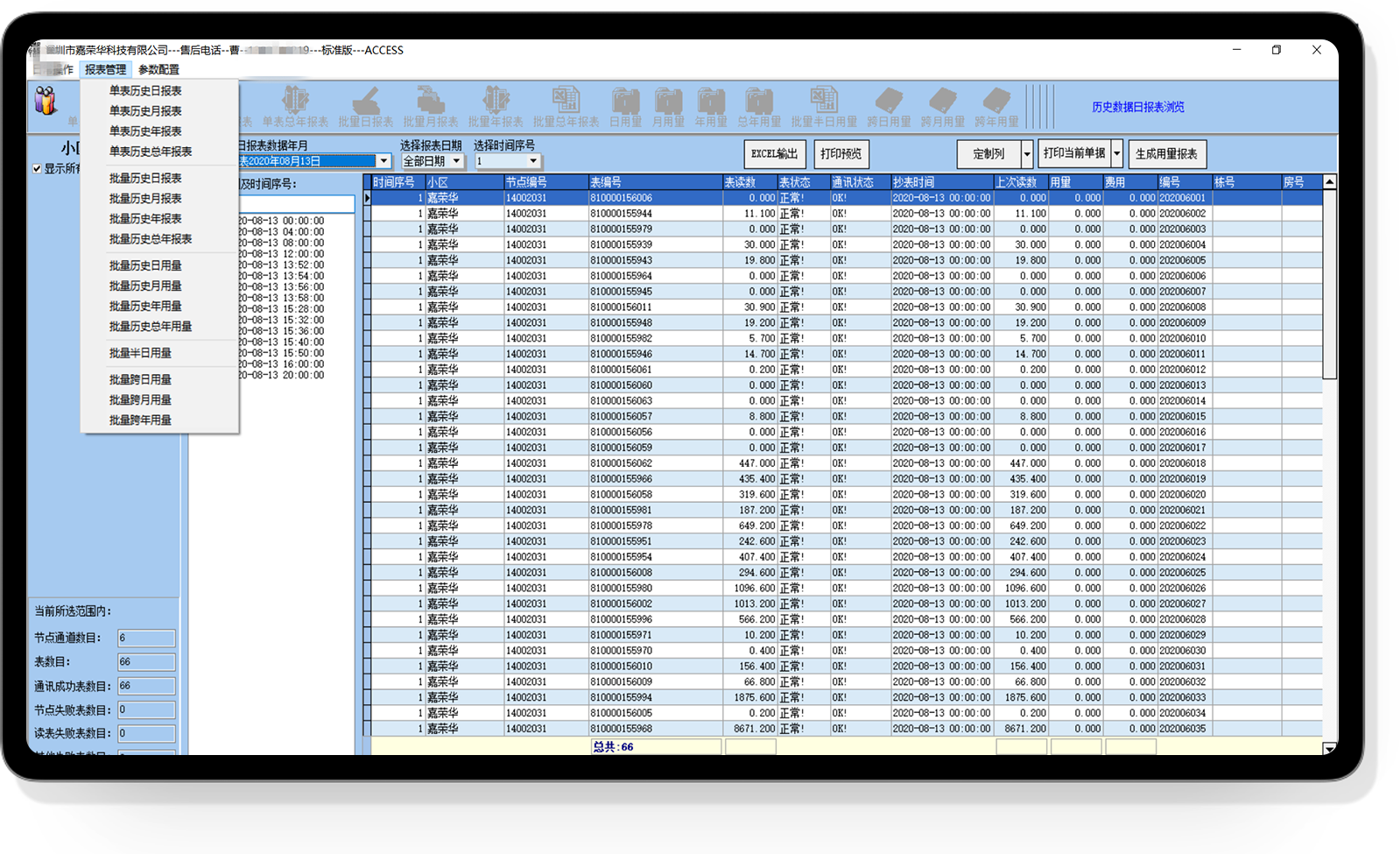Choose 批量跨年用量 from the menu
The image size is (1400, 854).
(x=140, y=420)
